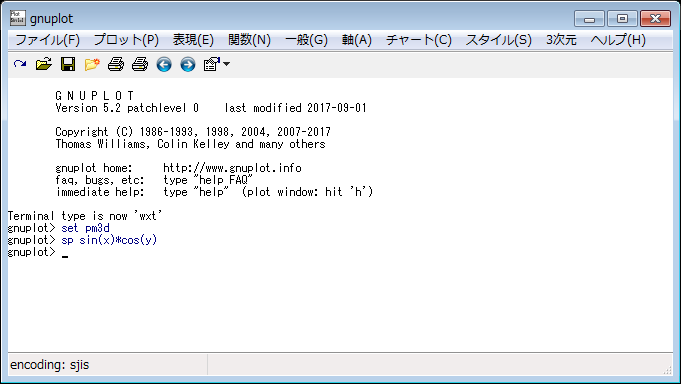Click the 'sp sin(x)*cos(y)' command text
The height and width of the screenshot is (384, 681).
pyautogui.click(x=109, y=240)
